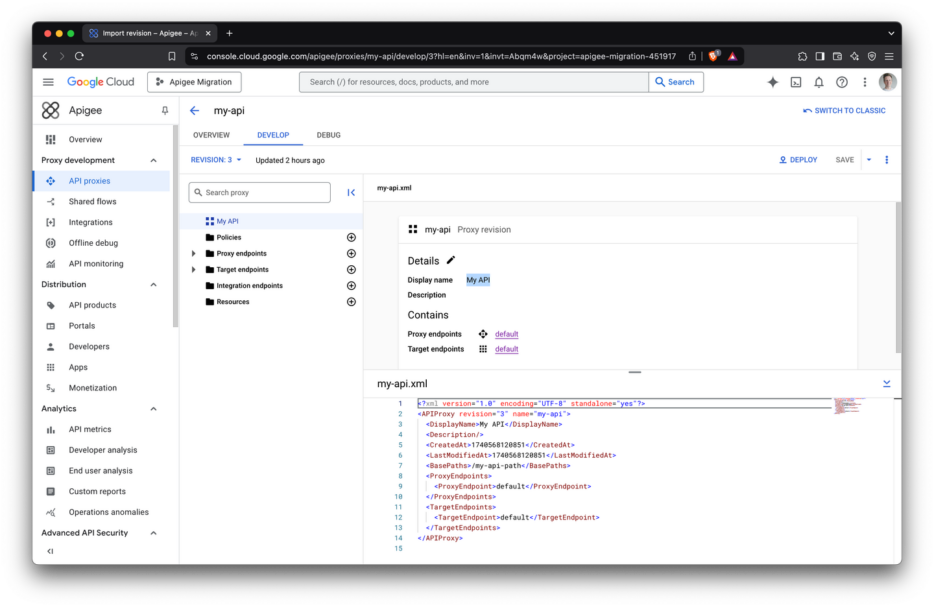Open the Save options dropdown arrow
Screen dimensions: 934x607
[869, 160]
